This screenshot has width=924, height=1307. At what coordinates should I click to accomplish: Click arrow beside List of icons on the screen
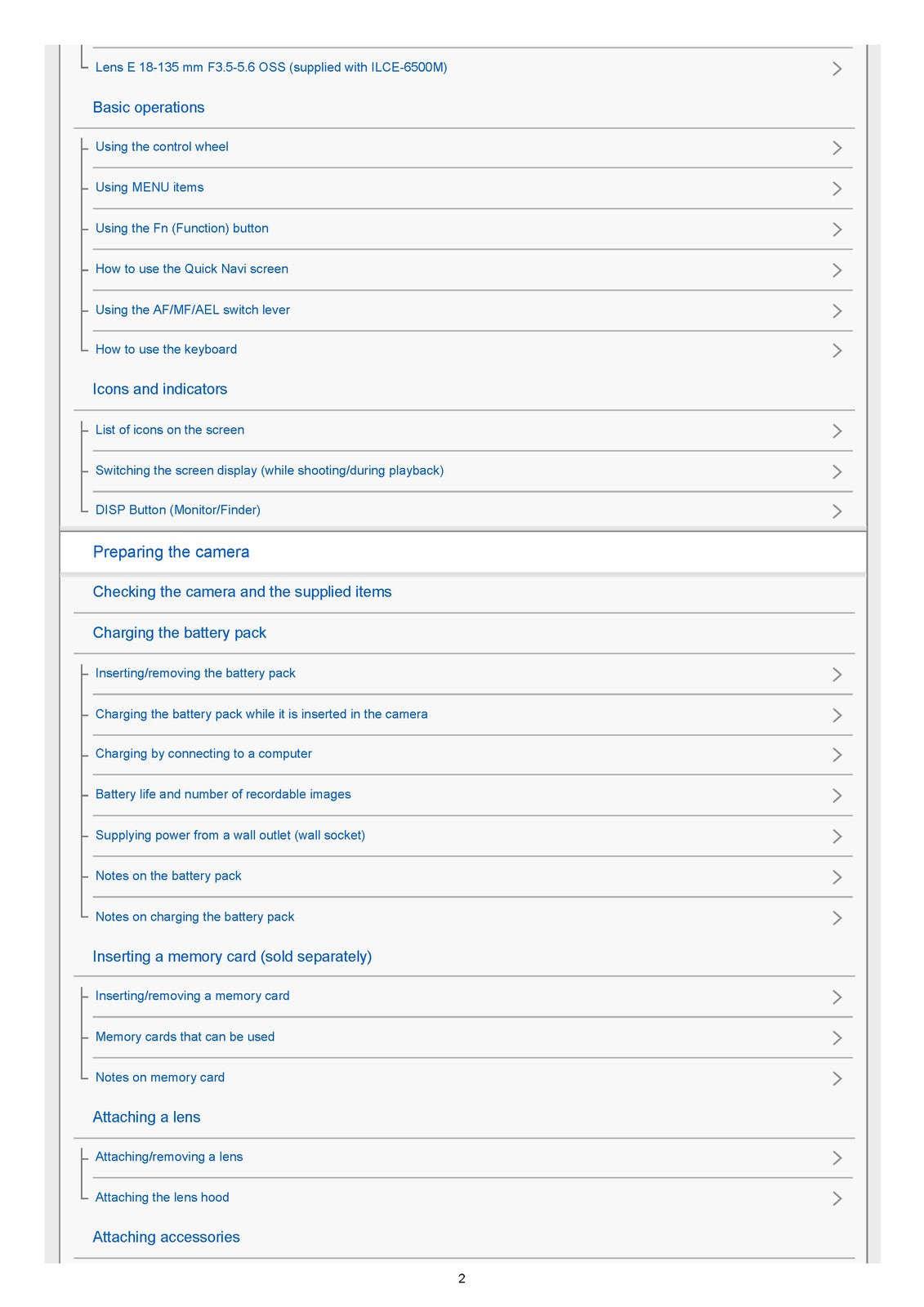coord(837,430)
